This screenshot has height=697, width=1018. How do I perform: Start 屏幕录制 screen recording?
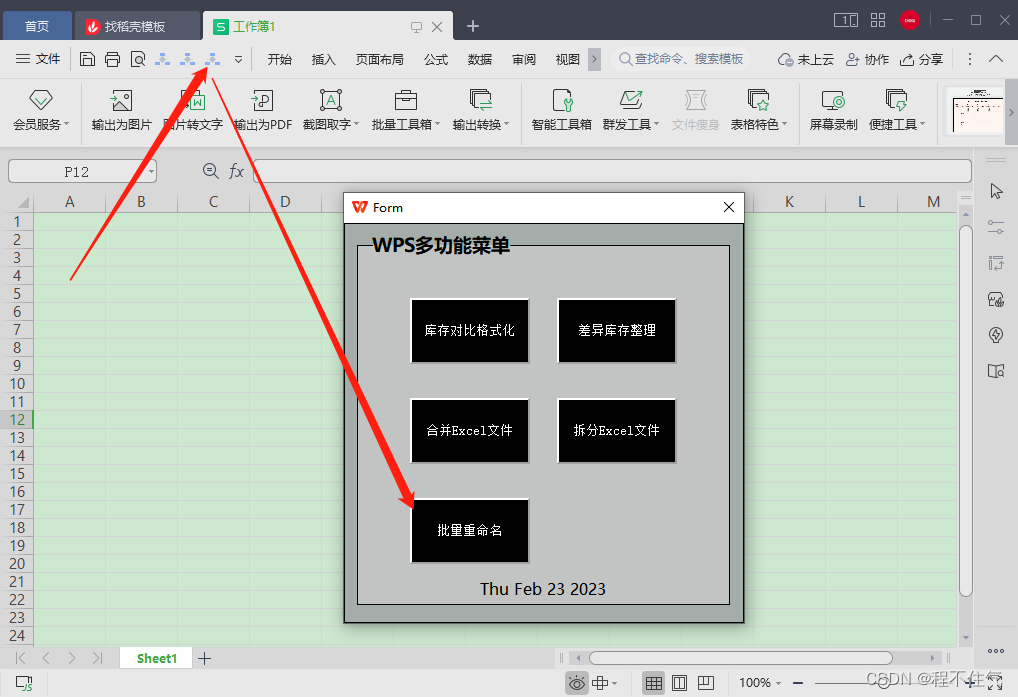pyautogui.click(x=832, y=110)
